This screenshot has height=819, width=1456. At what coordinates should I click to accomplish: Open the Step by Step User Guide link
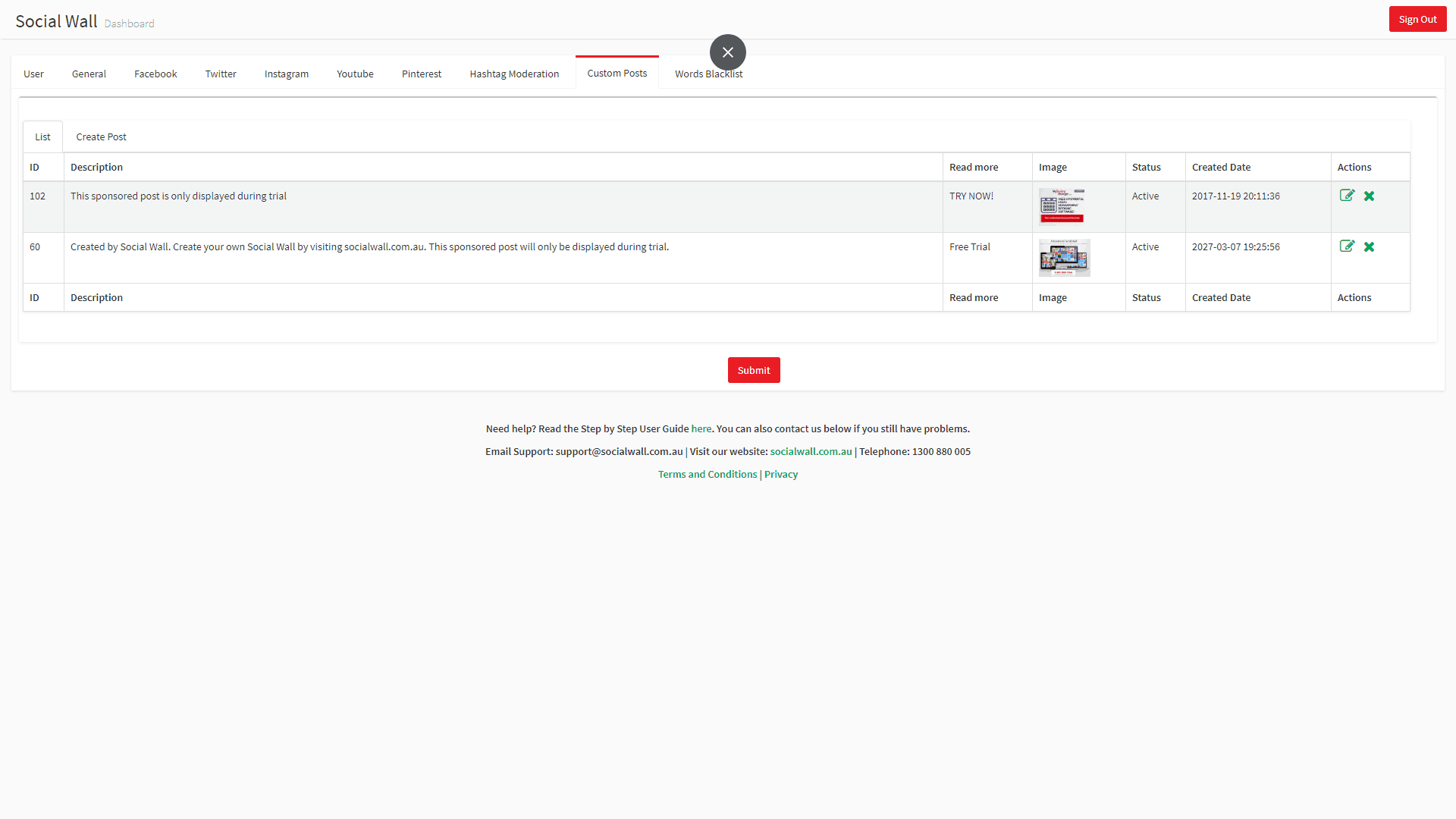coord(701,428)
